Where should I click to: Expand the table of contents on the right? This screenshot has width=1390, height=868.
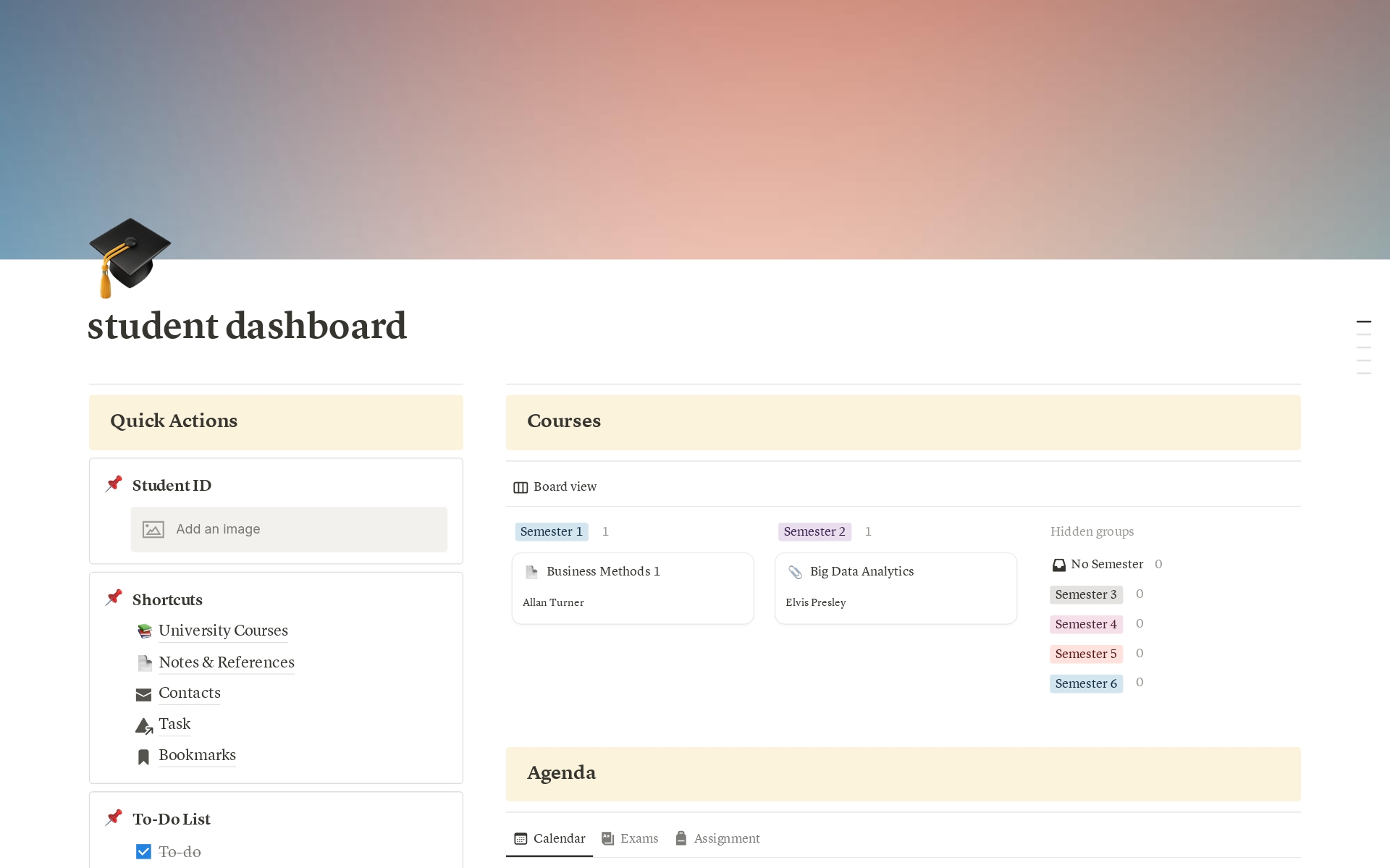[1364, 346]
